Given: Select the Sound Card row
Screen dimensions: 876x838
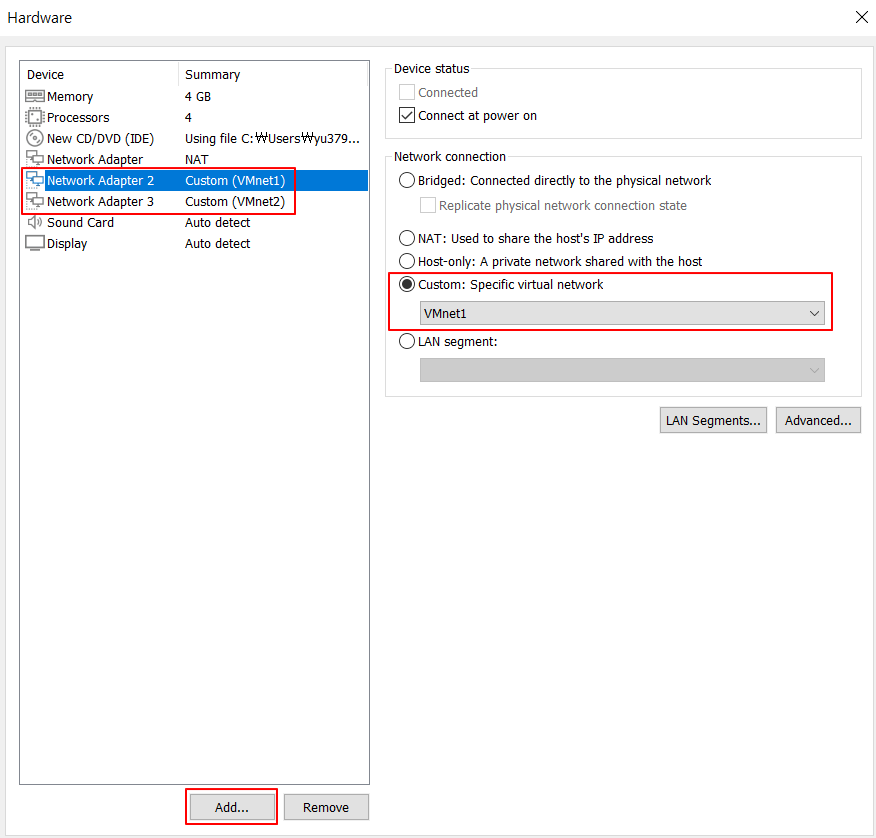Looking at the screenshot, I should [196, 222].
